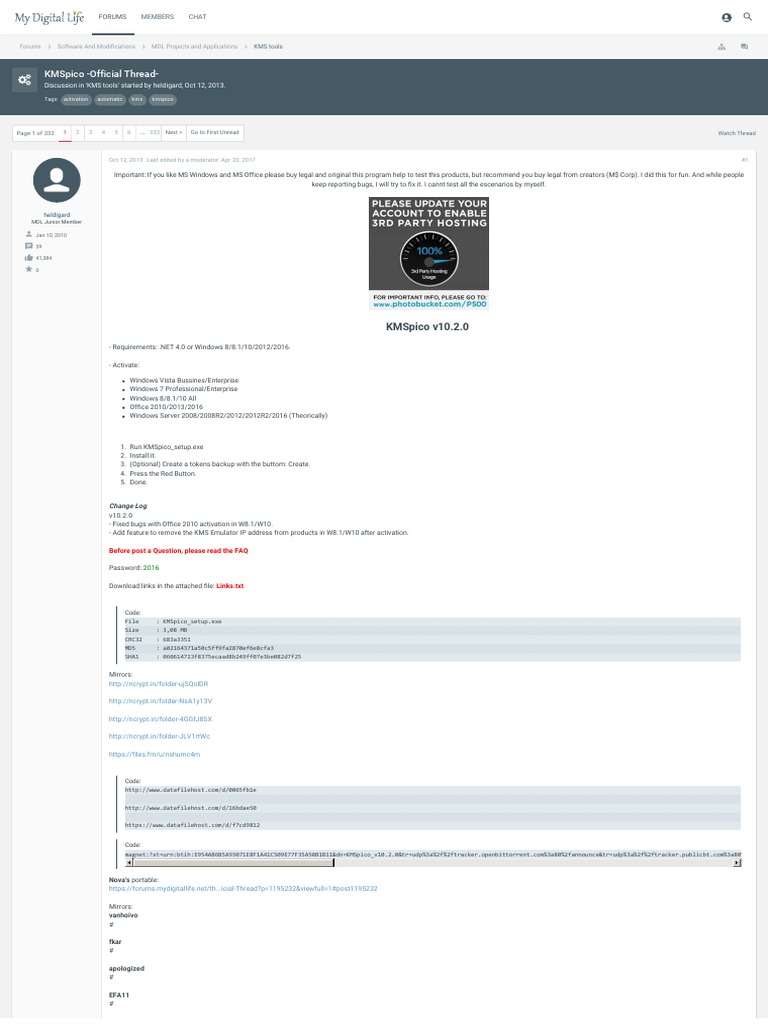Go to page 6 of the thread
The height and width of the screenshot is (1024, 768).
point(129,133)
